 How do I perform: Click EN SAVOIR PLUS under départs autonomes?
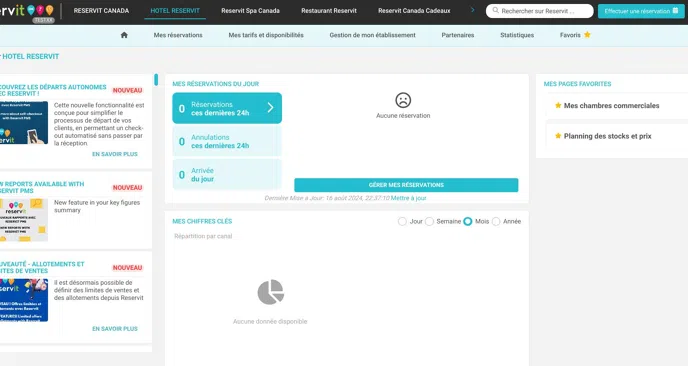pos(115,154)
